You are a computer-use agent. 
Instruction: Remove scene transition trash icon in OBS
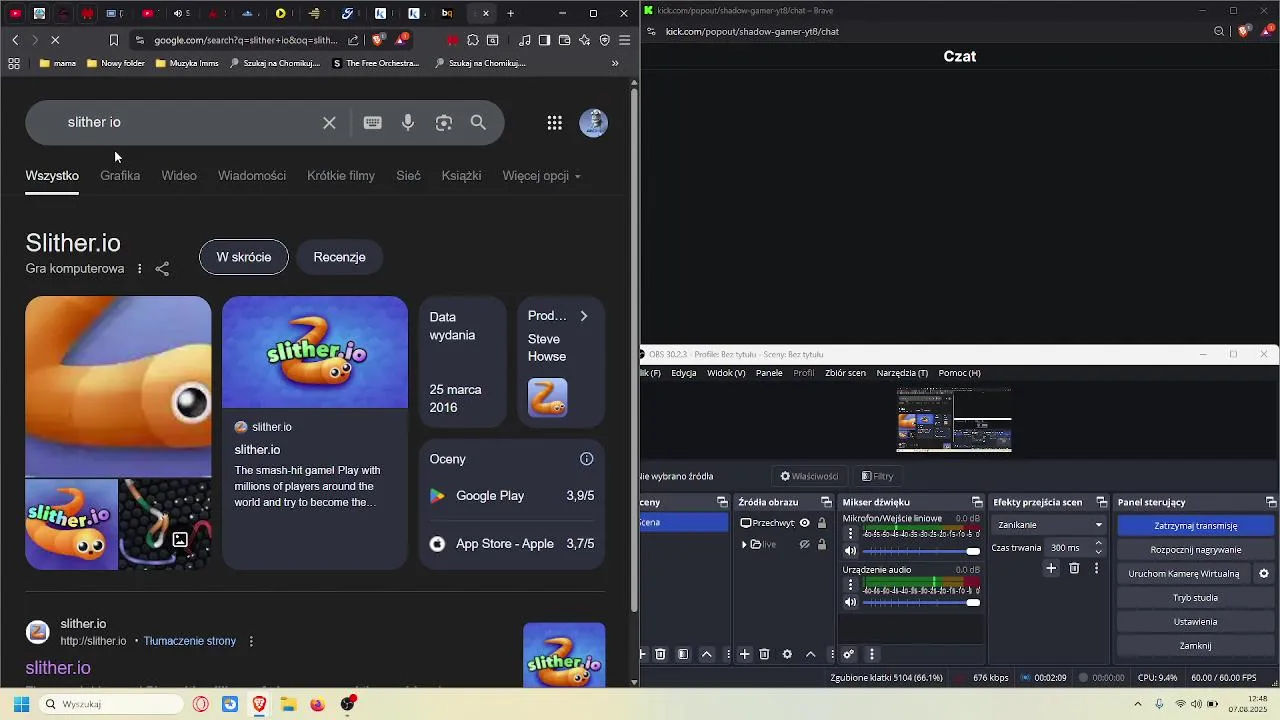(x=1074, y=568)
